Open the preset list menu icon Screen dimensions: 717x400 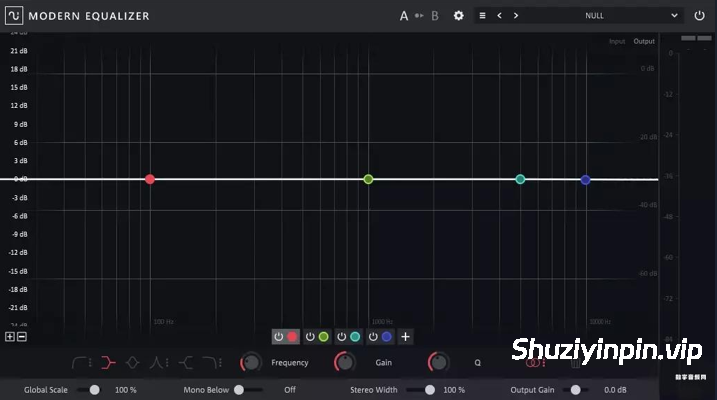pyautogui.click(x=482, y=16)
